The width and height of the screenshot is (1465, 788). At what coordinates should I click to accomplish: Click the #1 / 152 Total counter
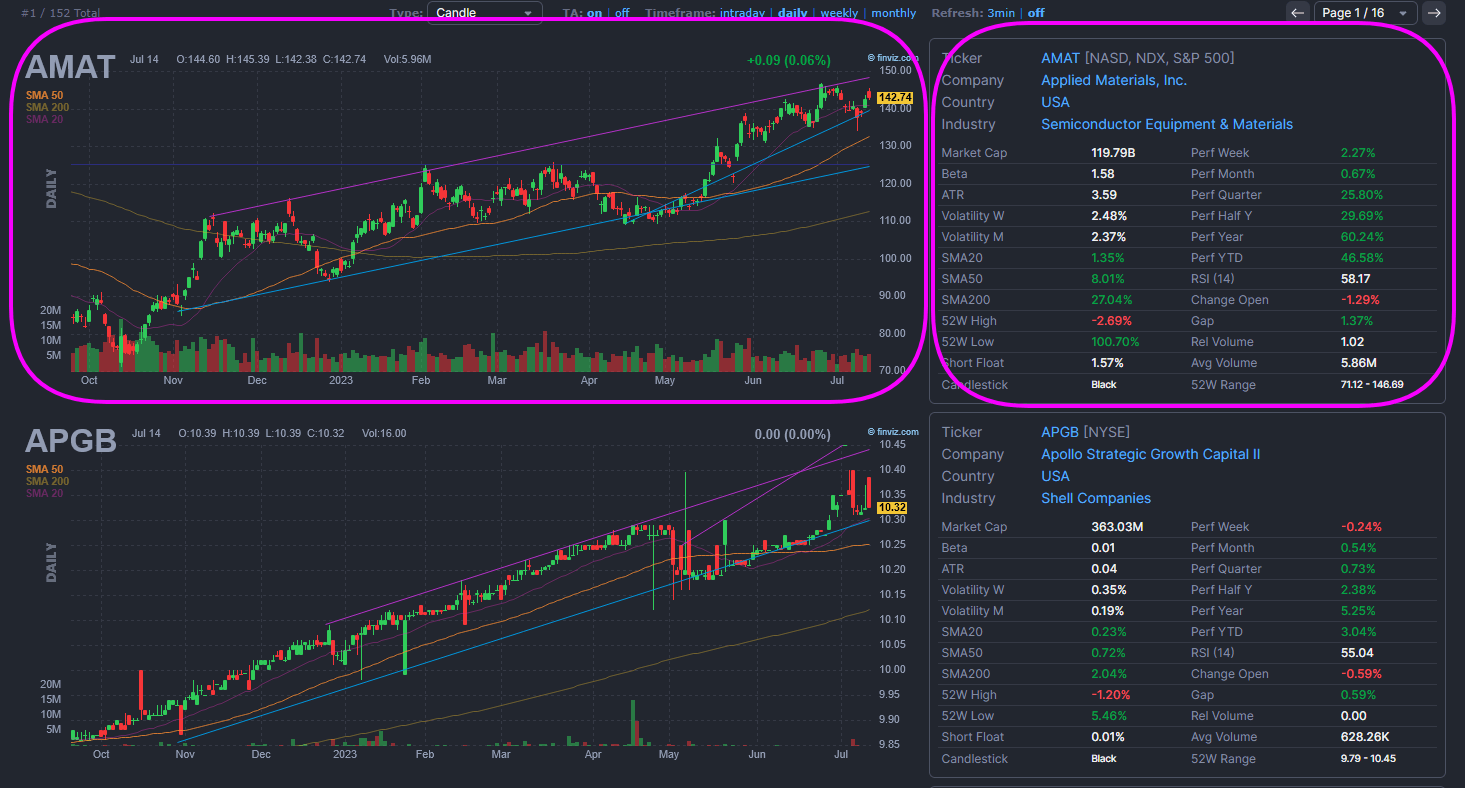(x=60, y=13)
